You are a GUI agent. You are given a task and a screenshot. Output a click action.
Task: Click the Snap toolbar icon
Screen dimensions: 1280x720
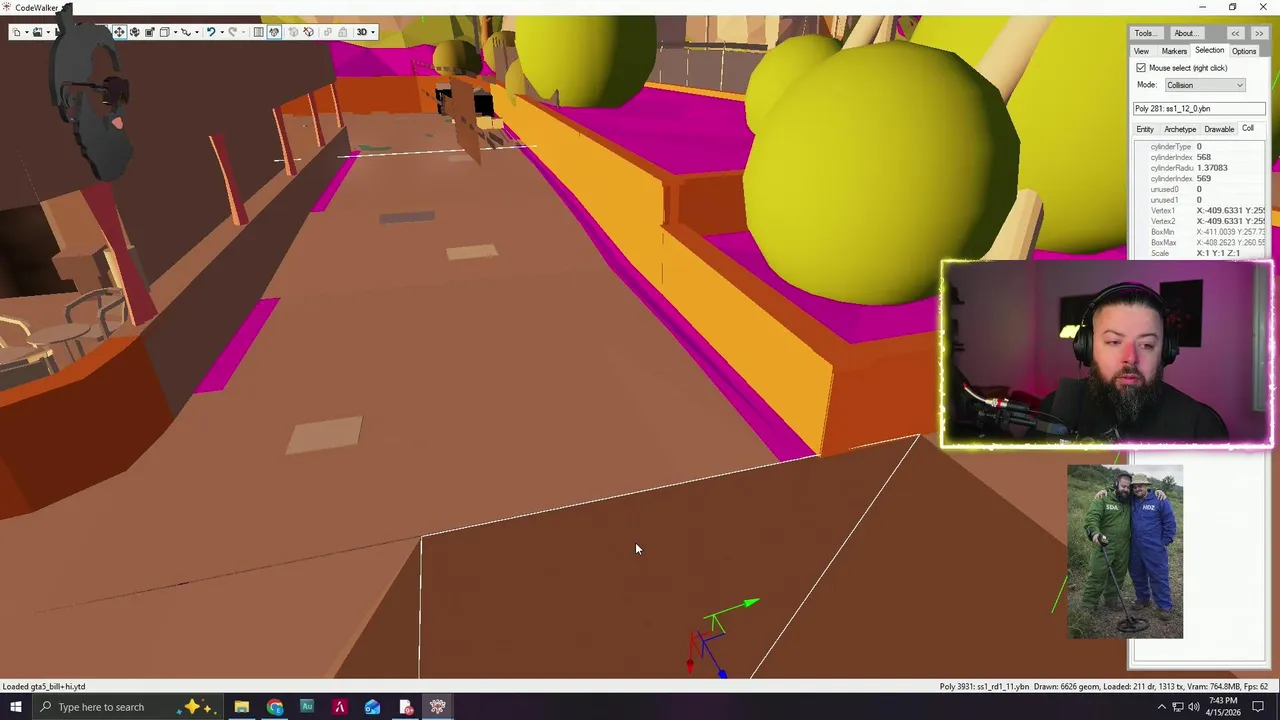point(186,32)
